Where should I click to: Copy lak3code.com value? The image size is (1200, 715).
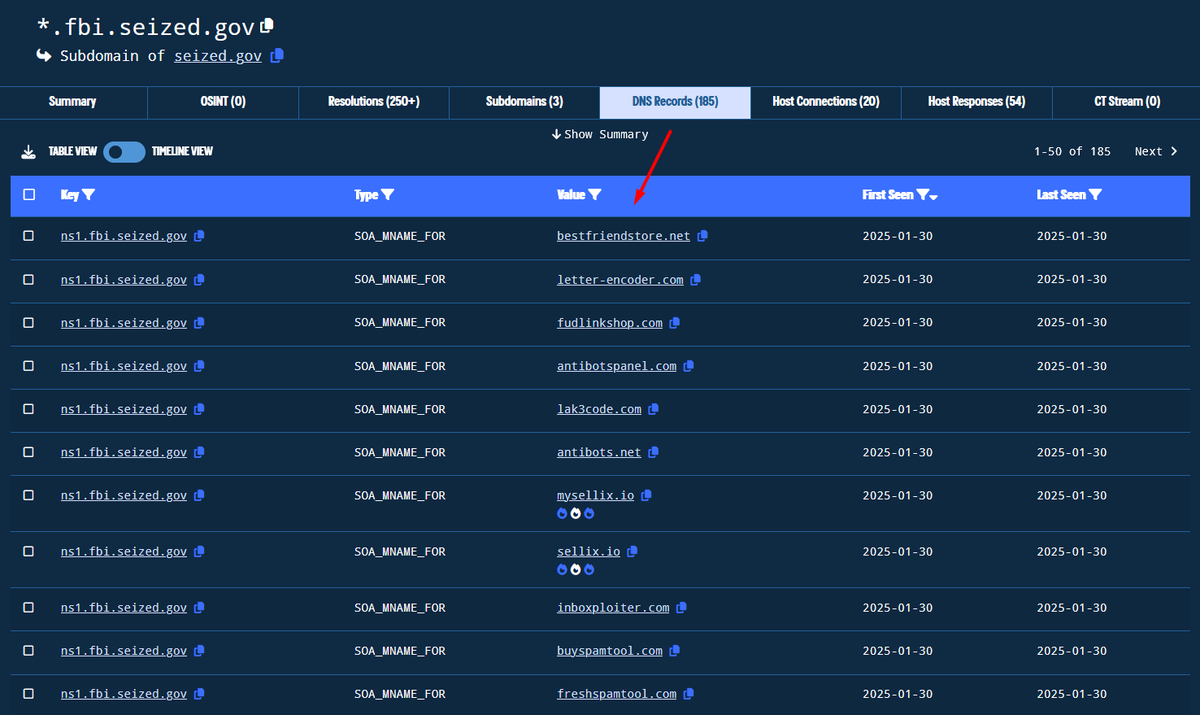(x=653, y=409)
